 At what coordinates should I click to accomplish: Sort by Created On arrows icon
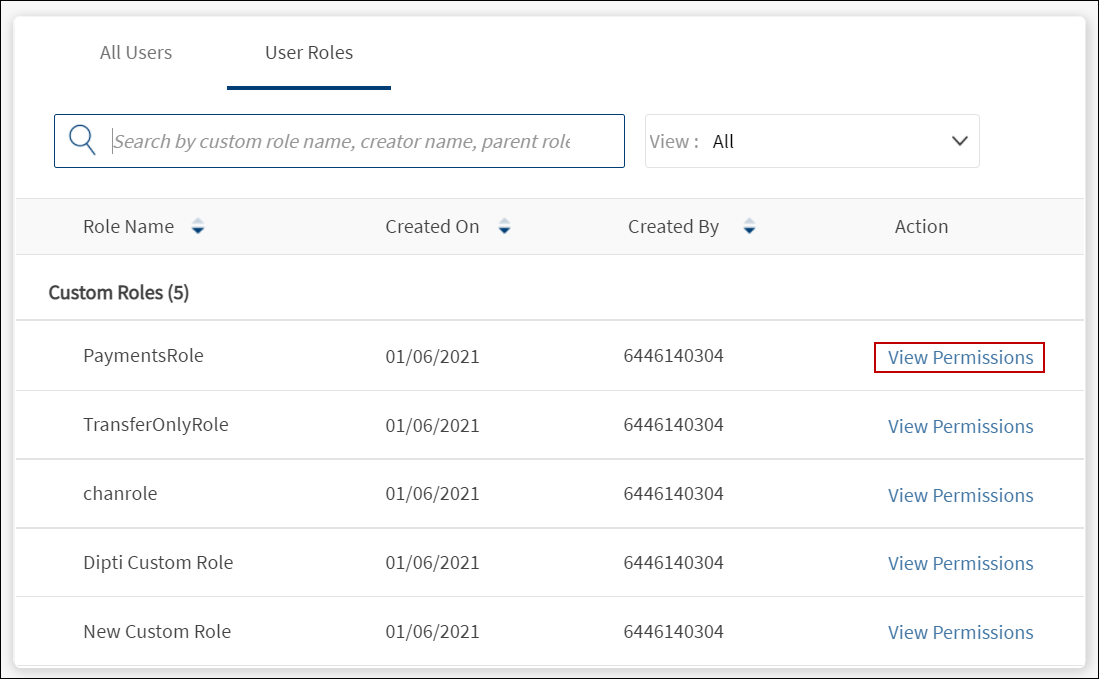point(504,227)
